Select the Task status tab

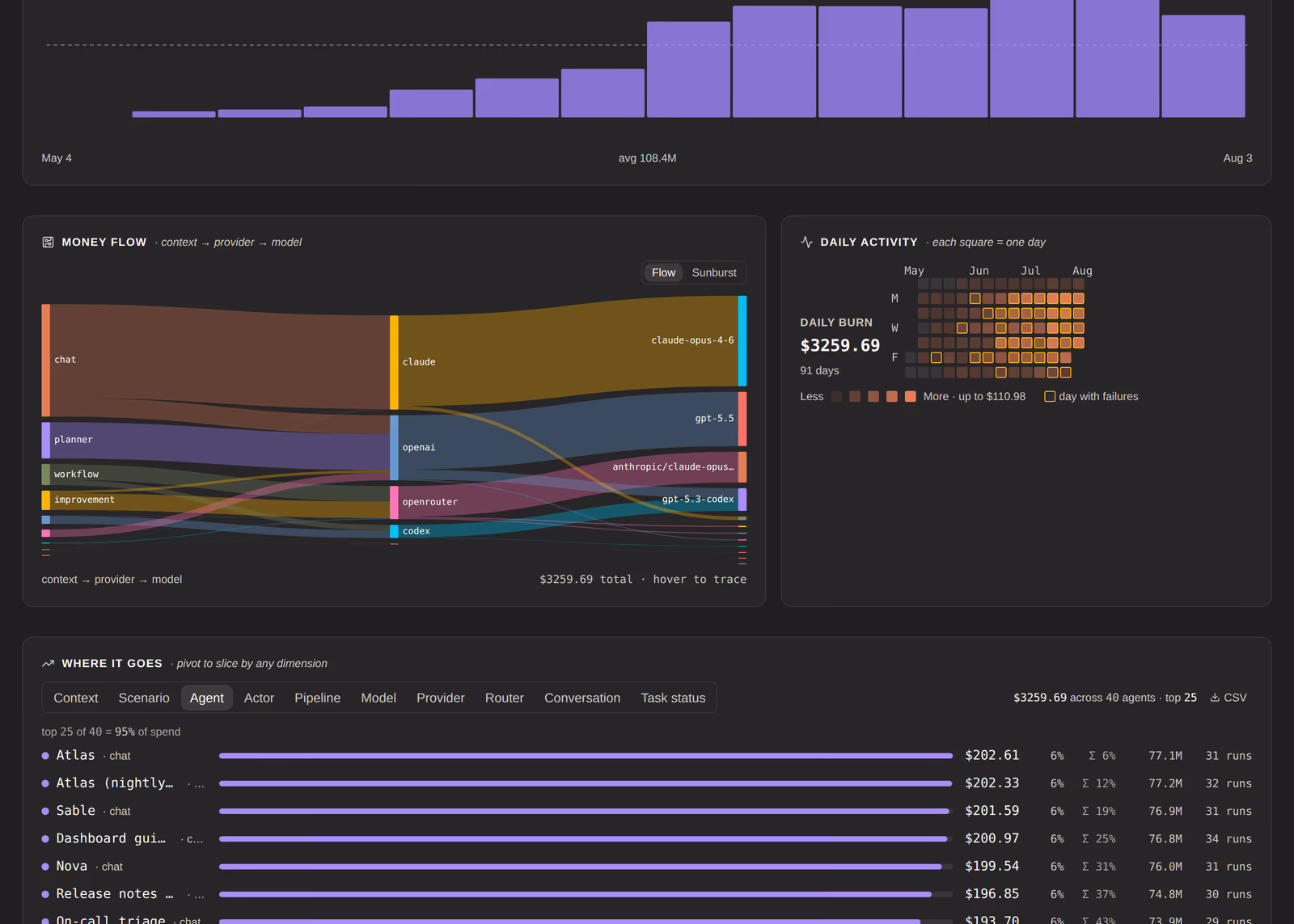coord(673,698)
